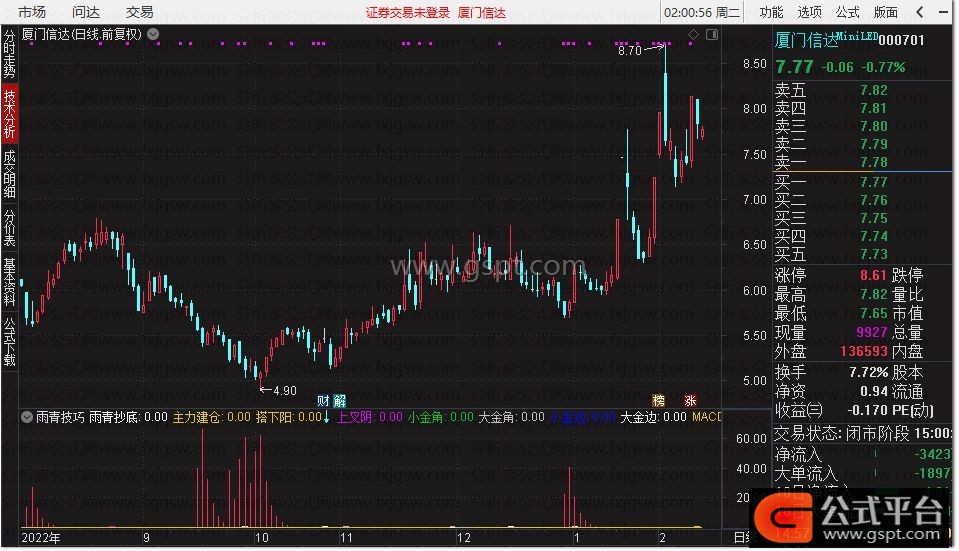This screenshot has width=959, height=551.
Task: Click the 涨 marker below the chart
Action: [x=691, y=401]
